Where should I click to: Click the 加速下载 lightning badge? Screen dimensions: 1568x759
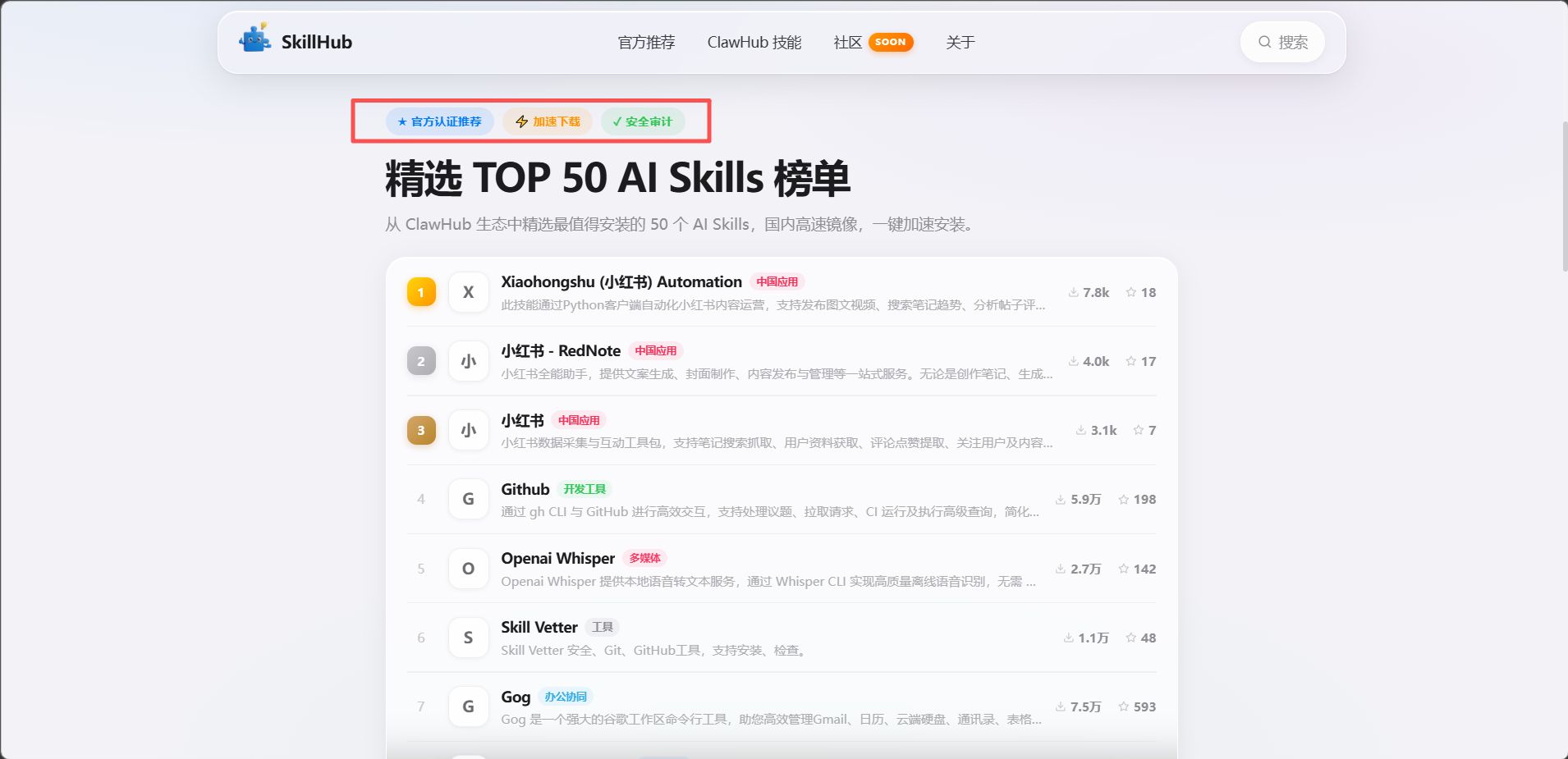pyautogui.click(x=548, y=121)
